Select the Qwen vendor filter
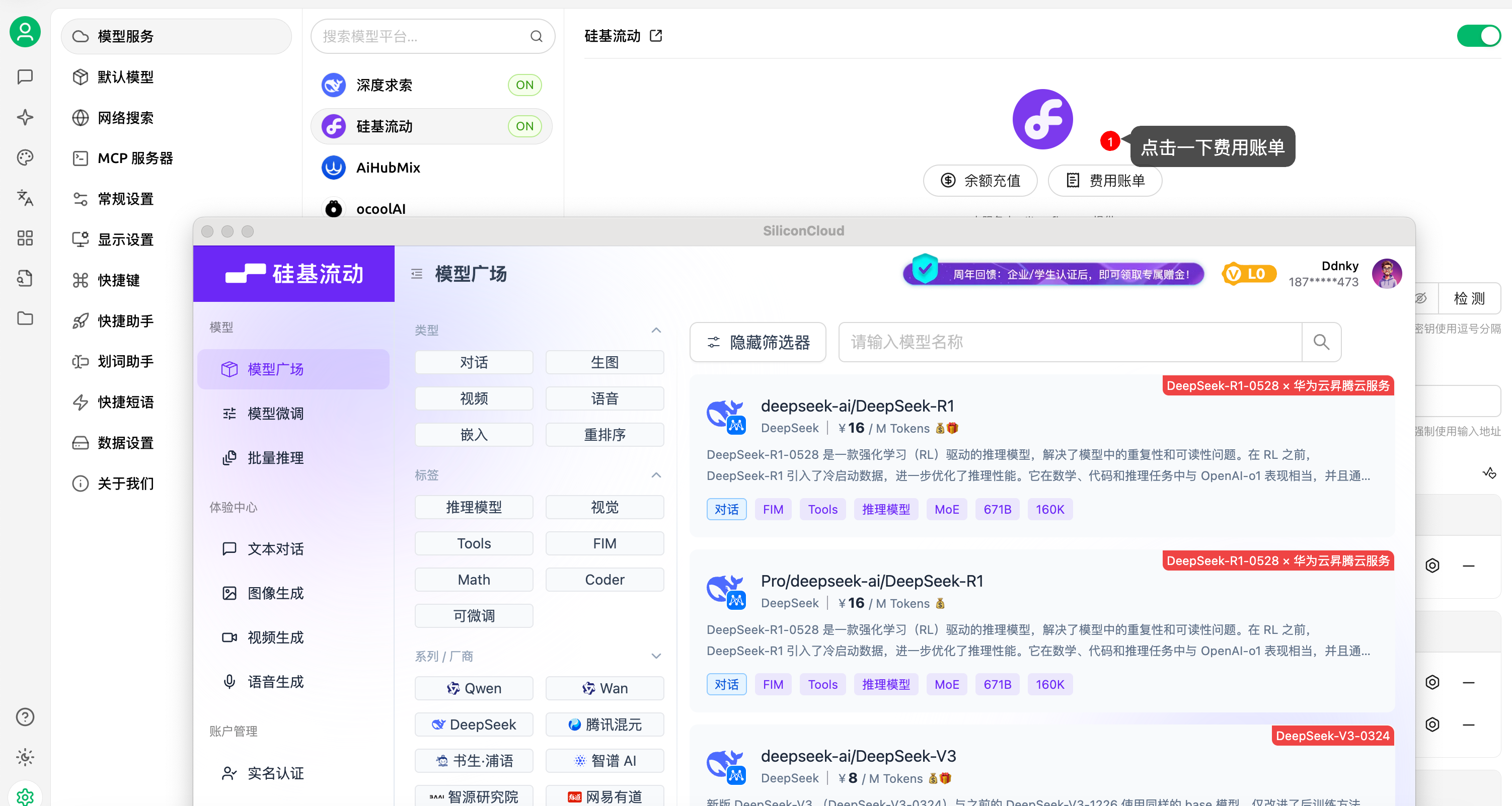The image size is (1512, 806). pos(474,689)
